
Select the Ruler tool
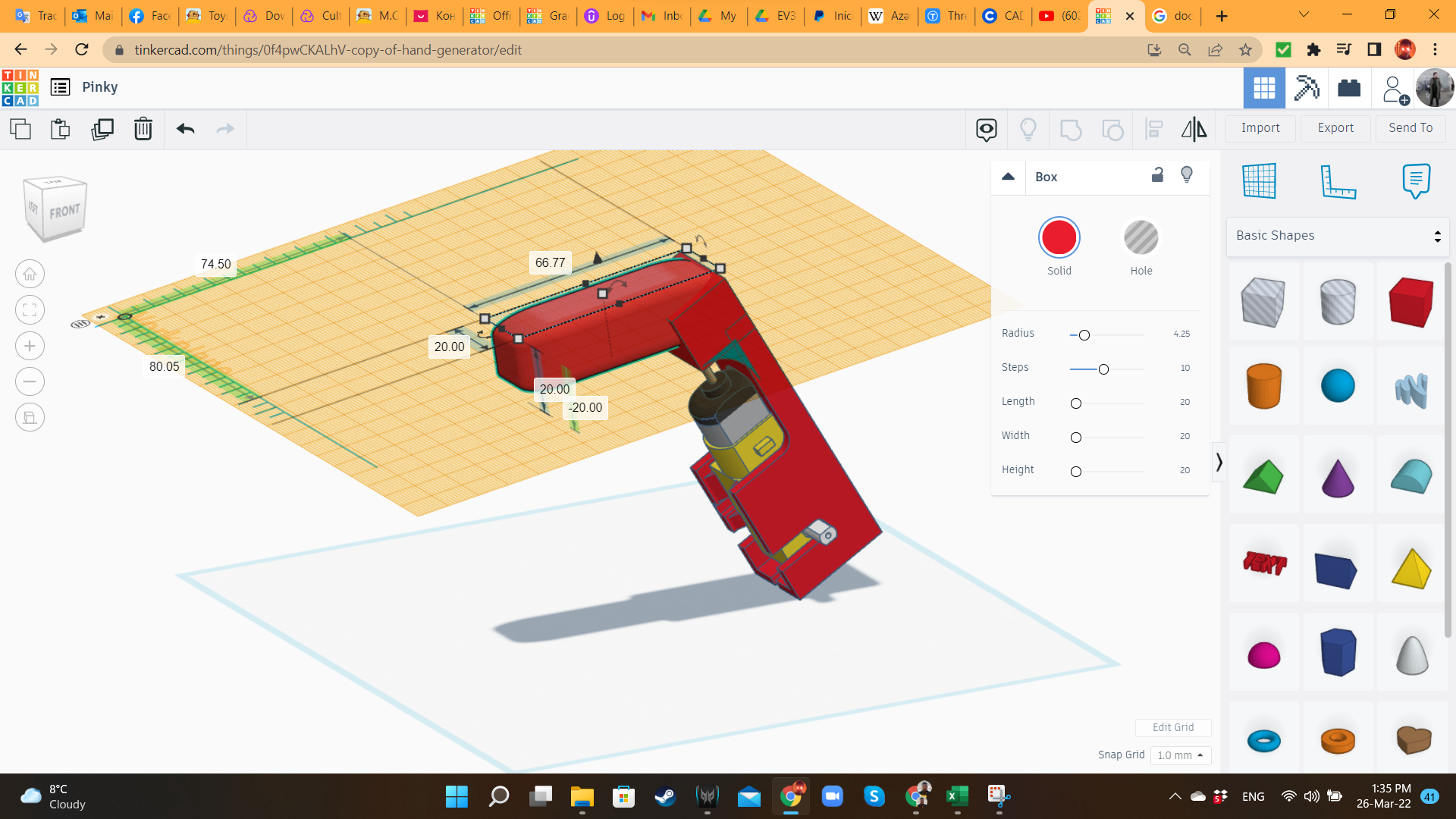(1338, 181)
